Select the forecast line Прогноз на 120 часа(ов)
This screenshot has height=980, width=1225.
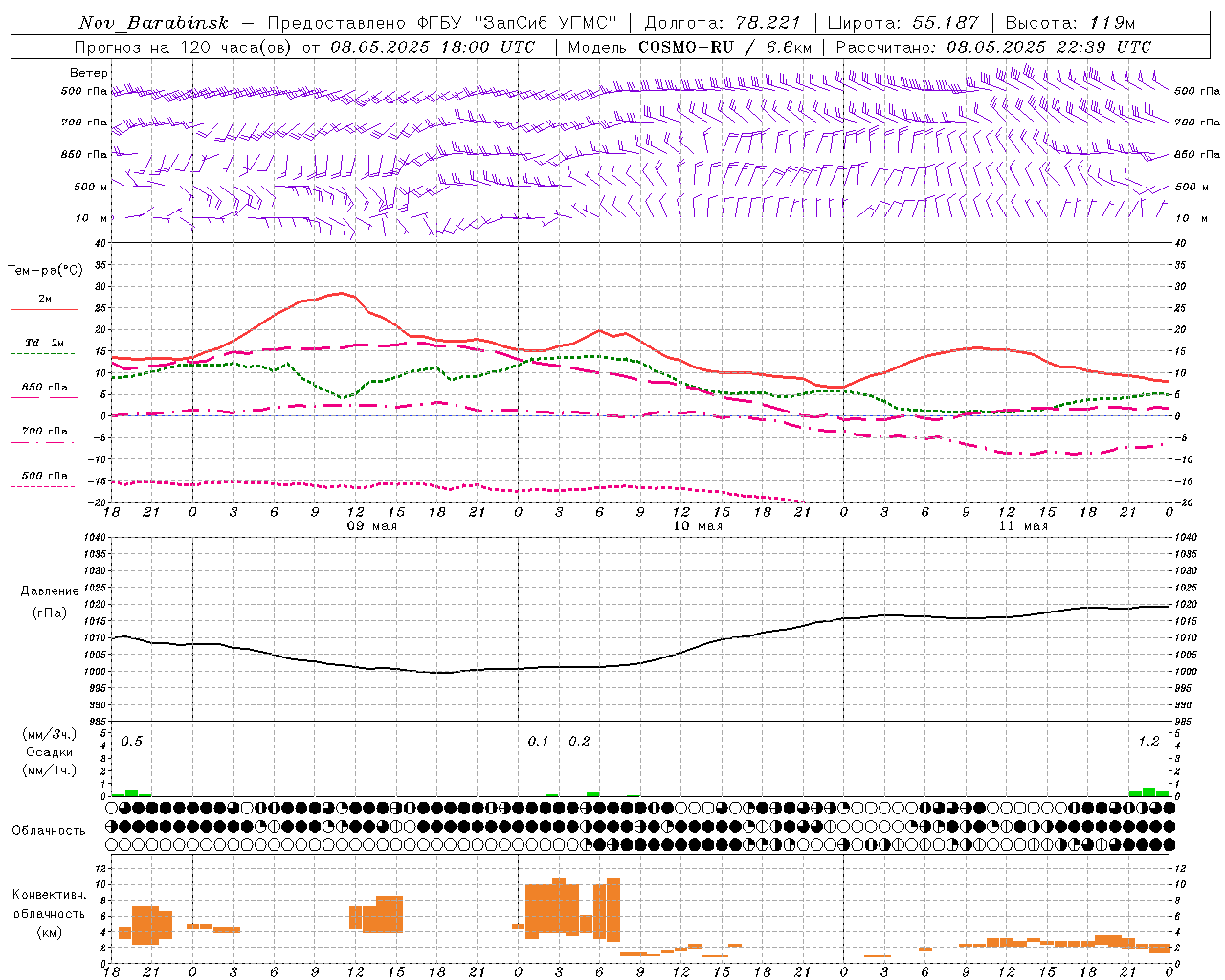click(x=184, y=47)
